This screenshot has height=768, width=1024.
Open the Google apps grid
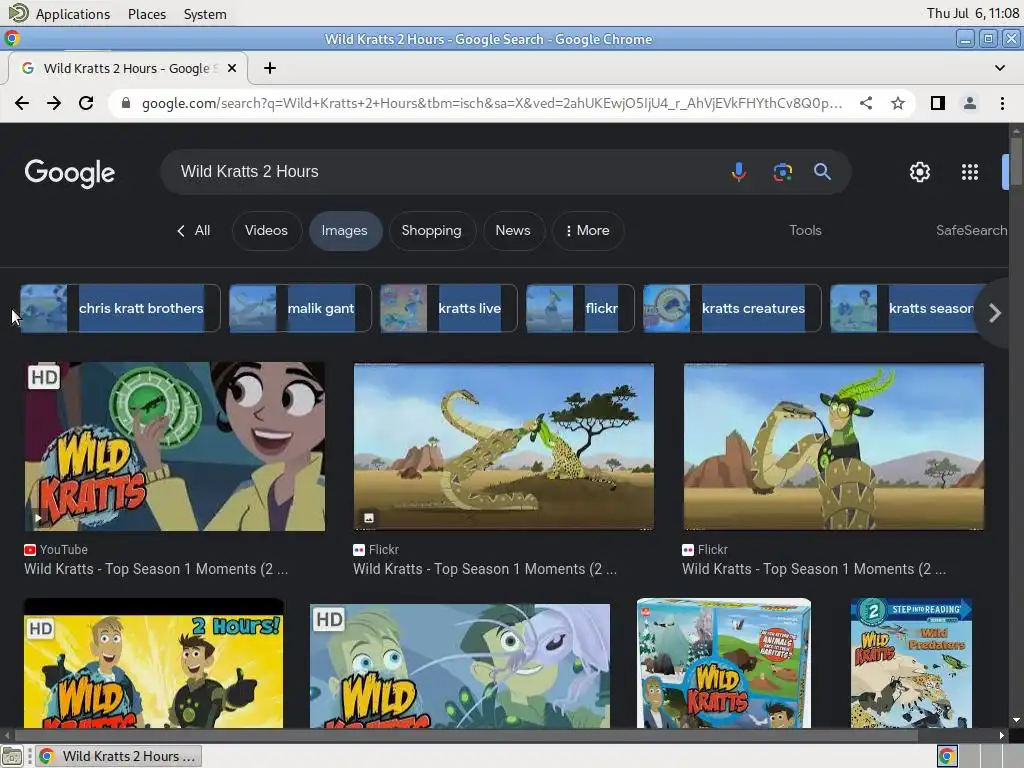coord(970,172)
